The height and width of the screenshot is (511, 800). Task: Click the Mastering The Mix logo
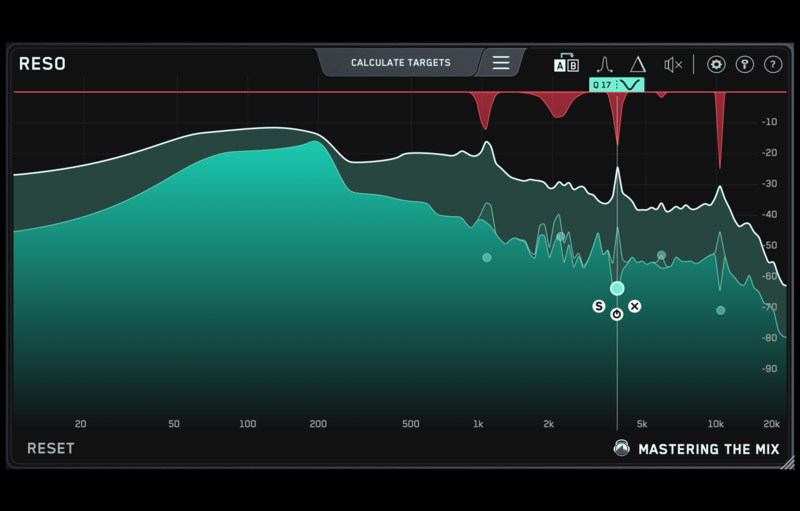pos(697,449)
